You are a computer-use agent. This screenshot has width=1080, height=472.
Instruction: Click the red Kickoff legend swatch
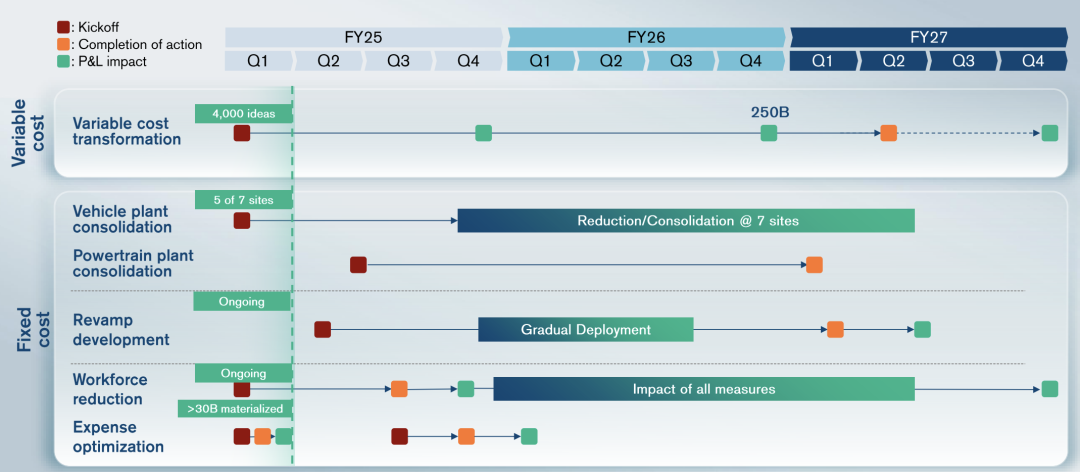coord(63,27)
